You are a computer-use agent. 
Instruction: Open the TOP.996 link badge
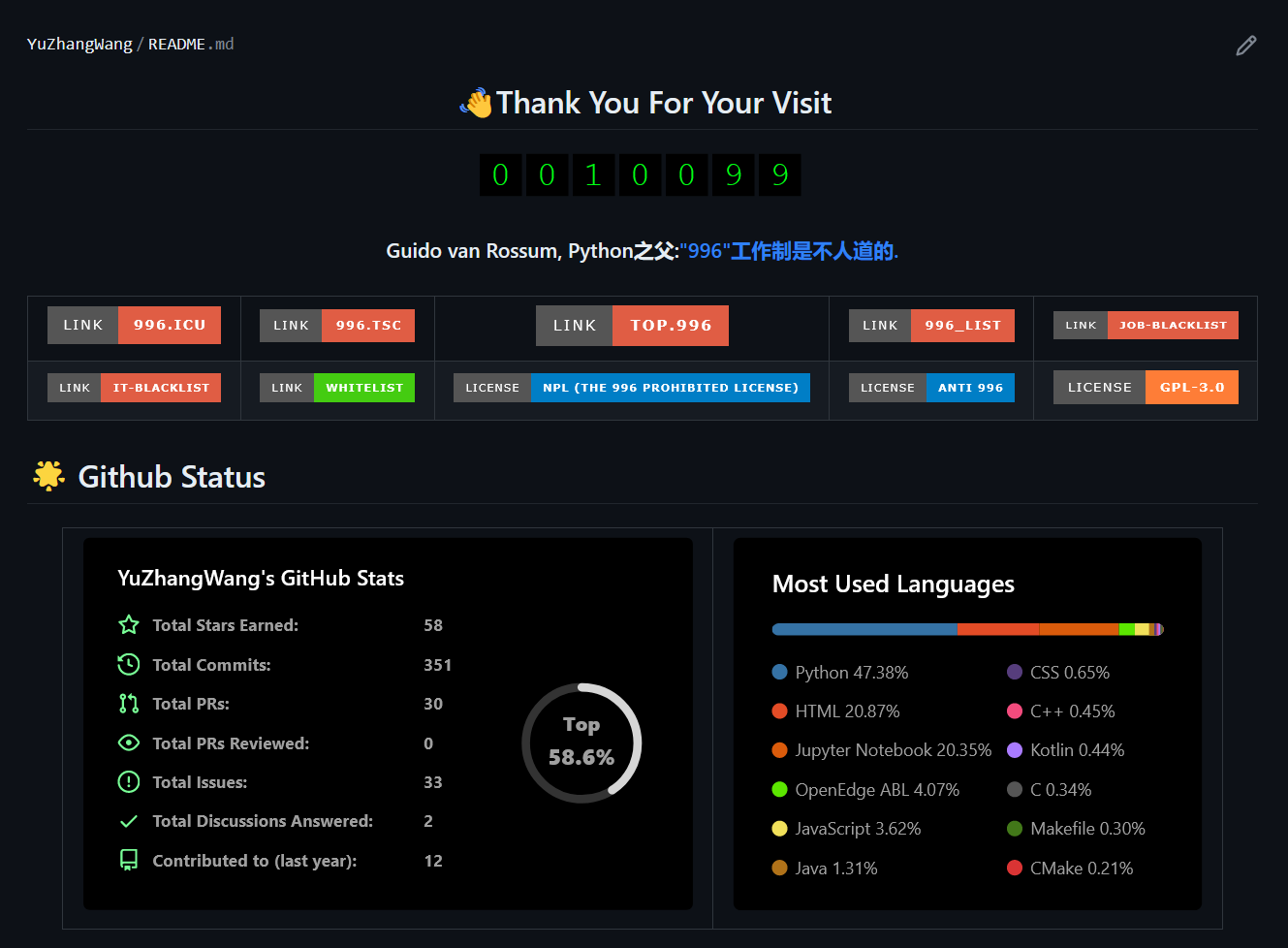[632, 326]
